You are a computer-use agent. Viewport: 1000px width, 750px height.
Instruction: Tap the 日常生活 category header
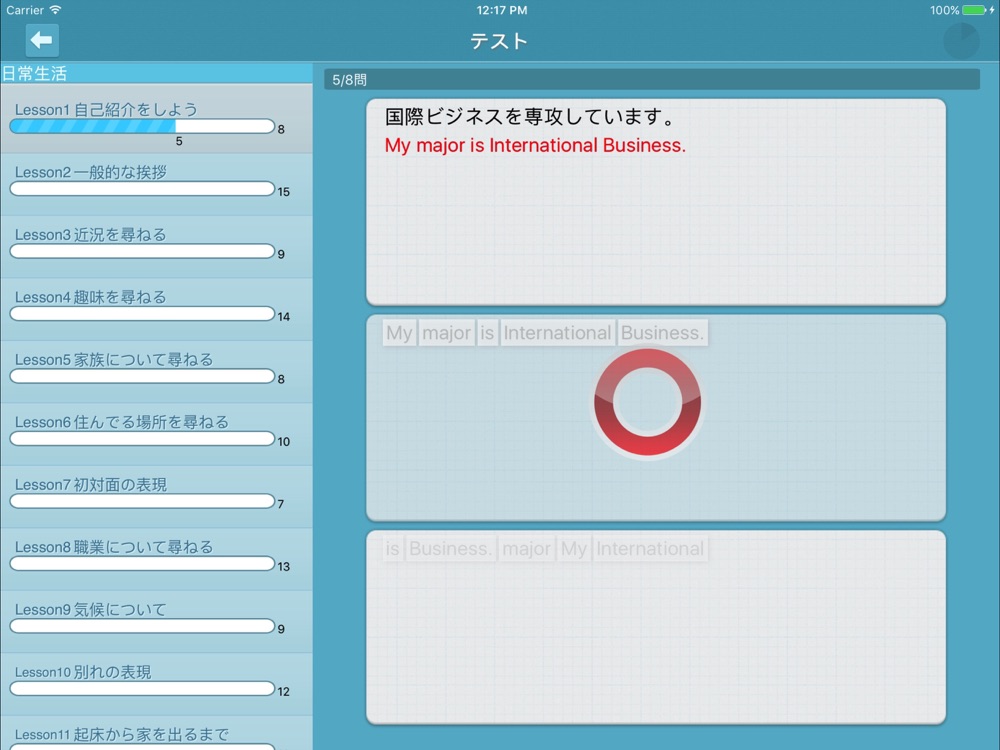point(156,73)
